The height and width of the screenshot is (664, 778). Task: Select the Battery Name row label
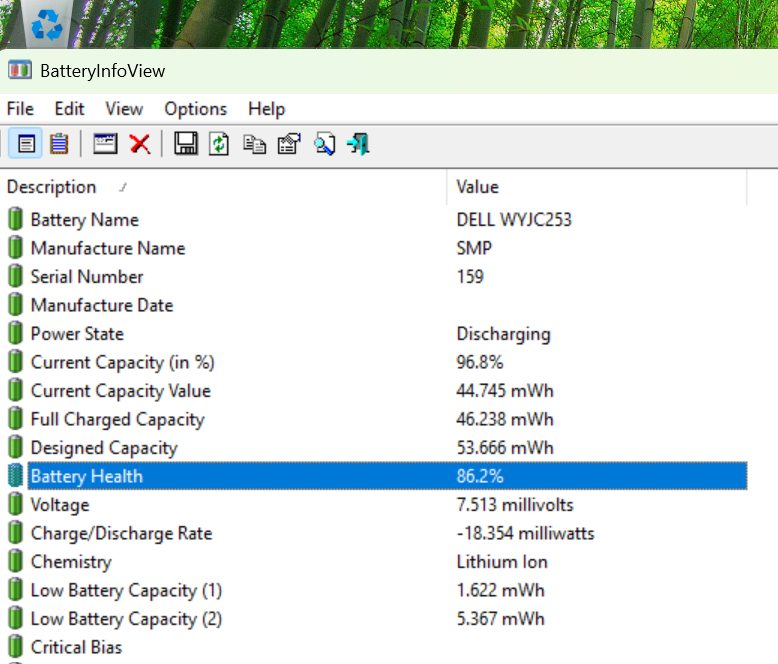[x=85, y=219]
